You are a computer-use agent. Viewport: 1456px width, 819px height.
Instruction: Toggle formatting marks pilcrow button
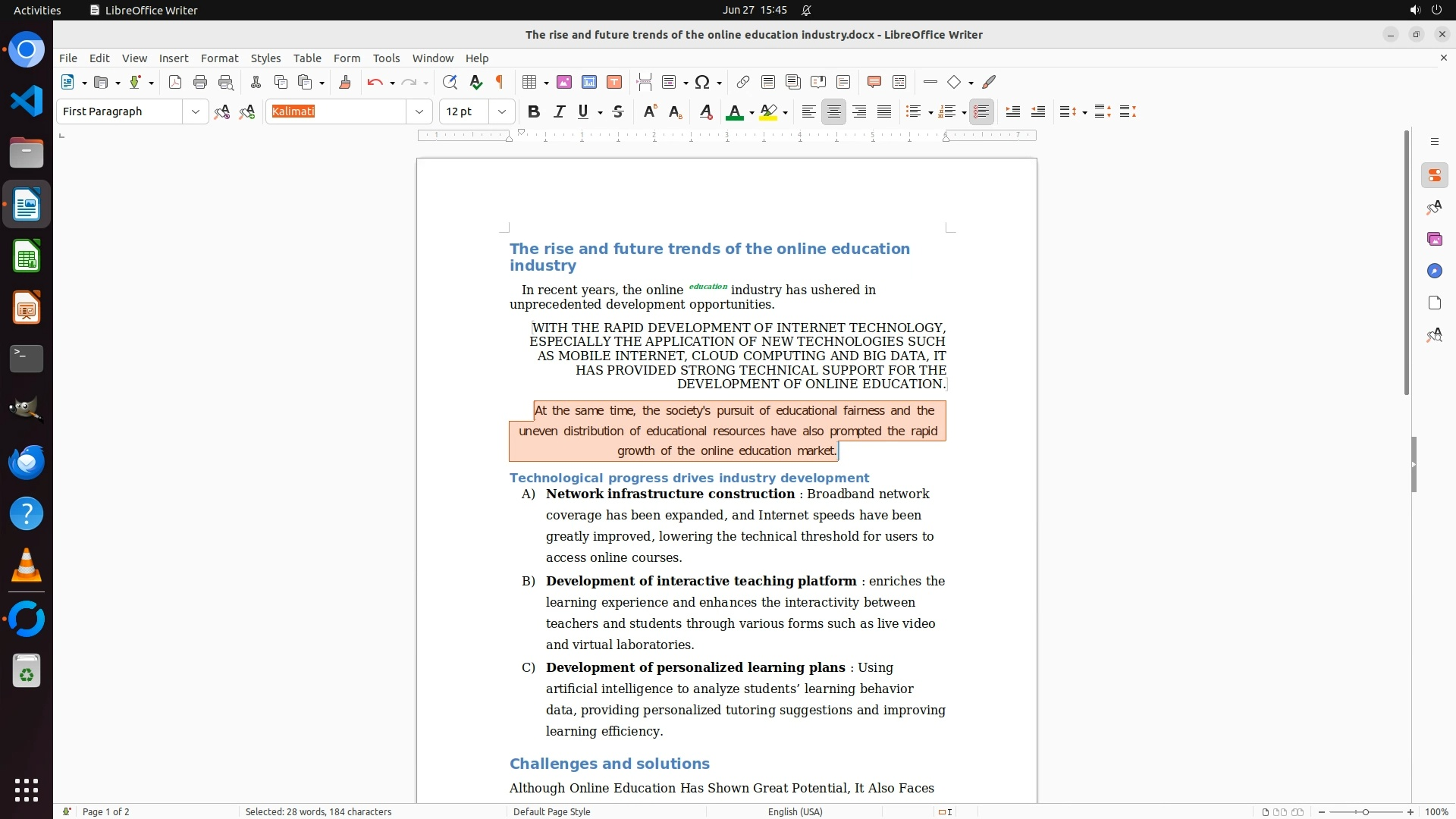(x=500, y=83)
